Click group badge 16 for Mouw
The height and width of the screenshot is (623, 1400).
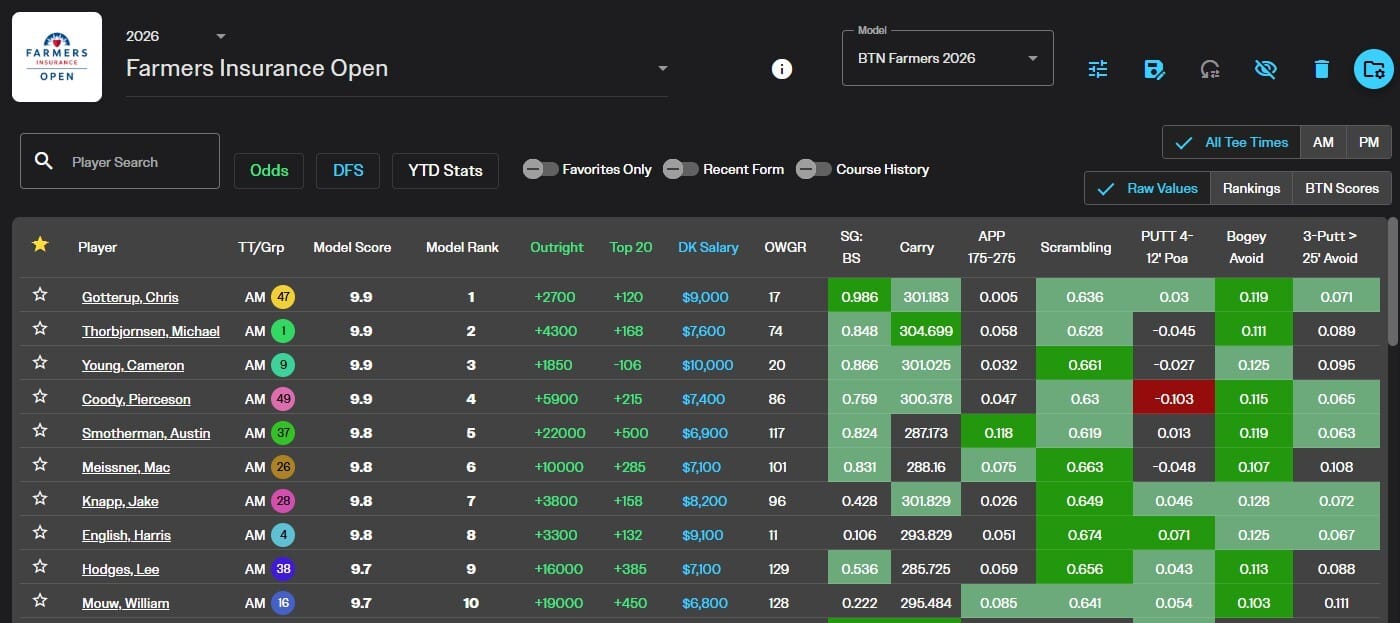283,603
